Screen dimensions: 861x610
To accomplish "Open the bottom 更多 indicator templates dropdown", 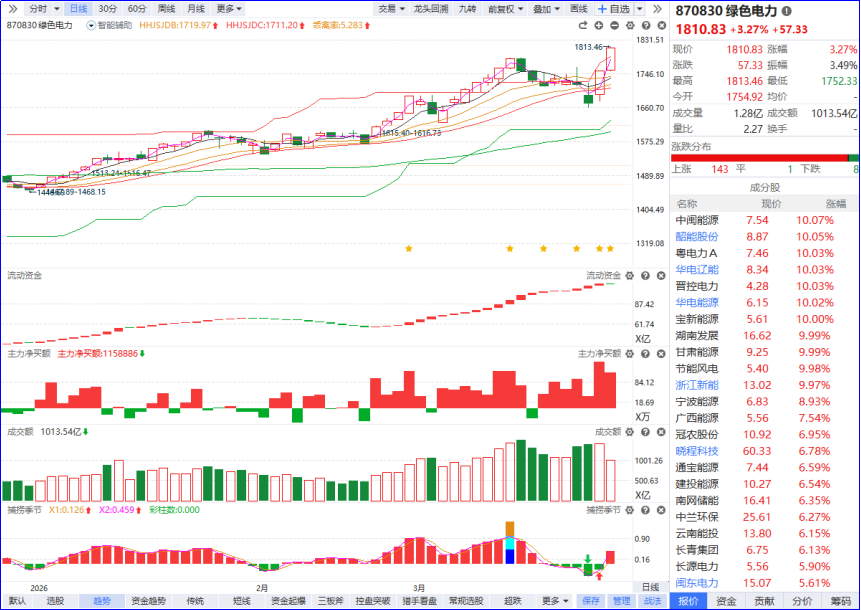I will 555,601.
